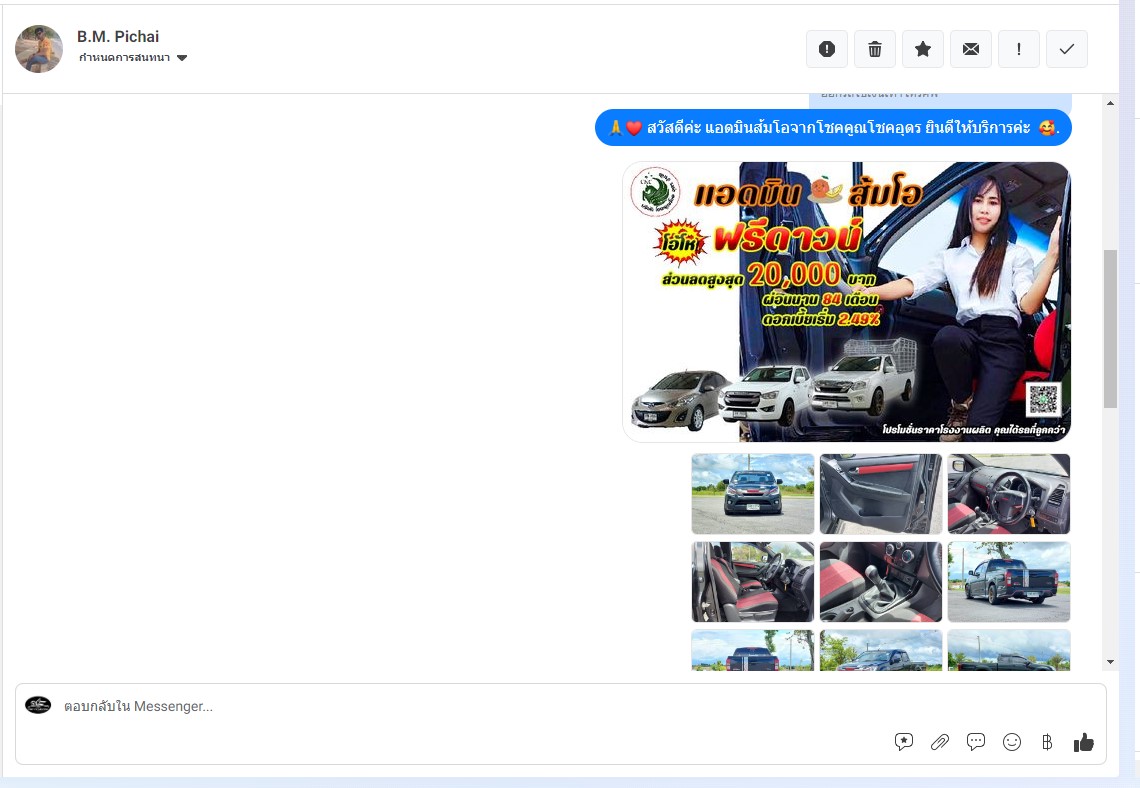The image size is (1140, 788).
Task: Mark conversation unread with envelope icon
Action: click(971, 49)
